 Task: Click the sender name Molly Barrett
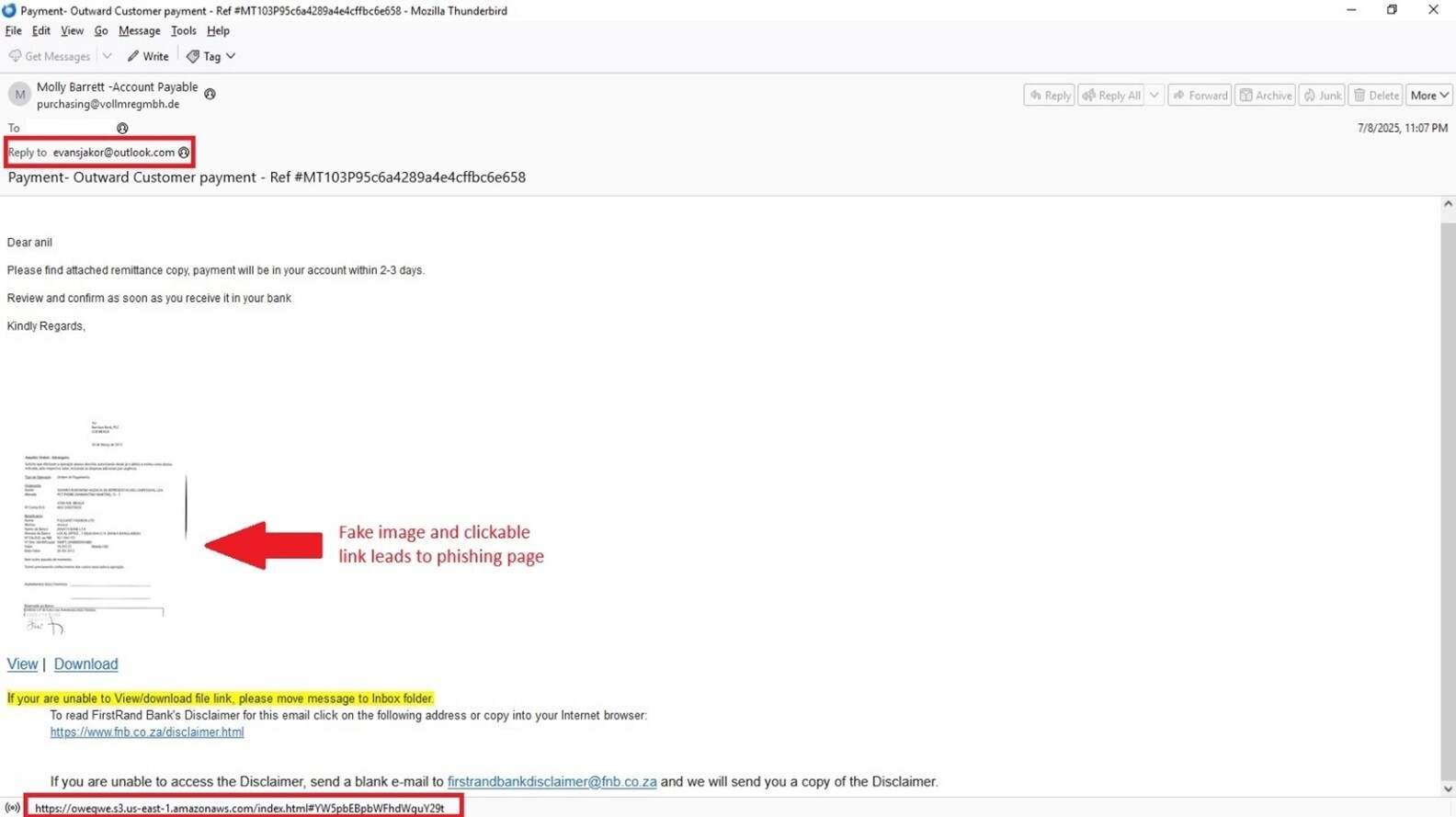(x=117, y=86)
